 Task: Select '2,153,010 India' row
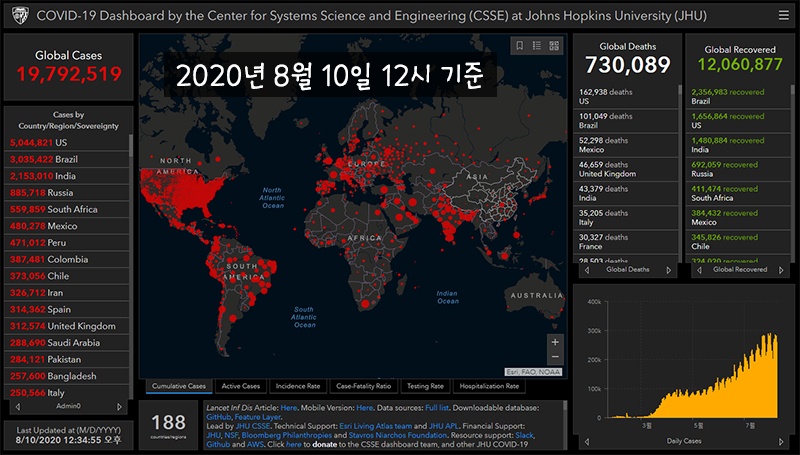[66, 176]
